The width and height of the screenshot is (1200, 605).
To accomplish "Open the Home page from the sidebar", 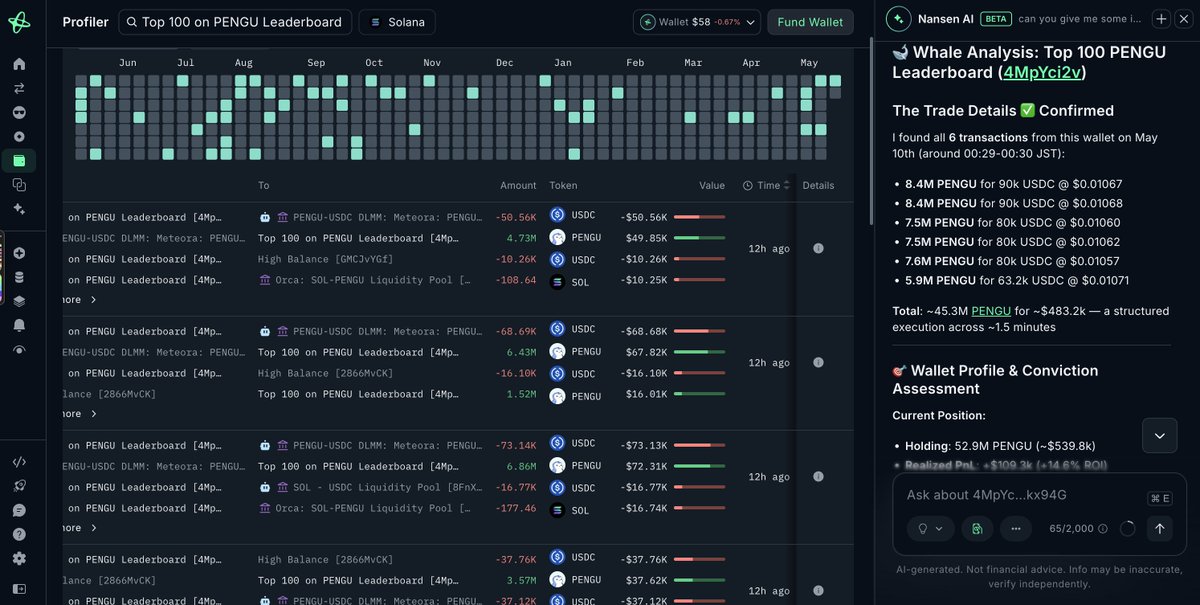I will (x=19, y=64).
